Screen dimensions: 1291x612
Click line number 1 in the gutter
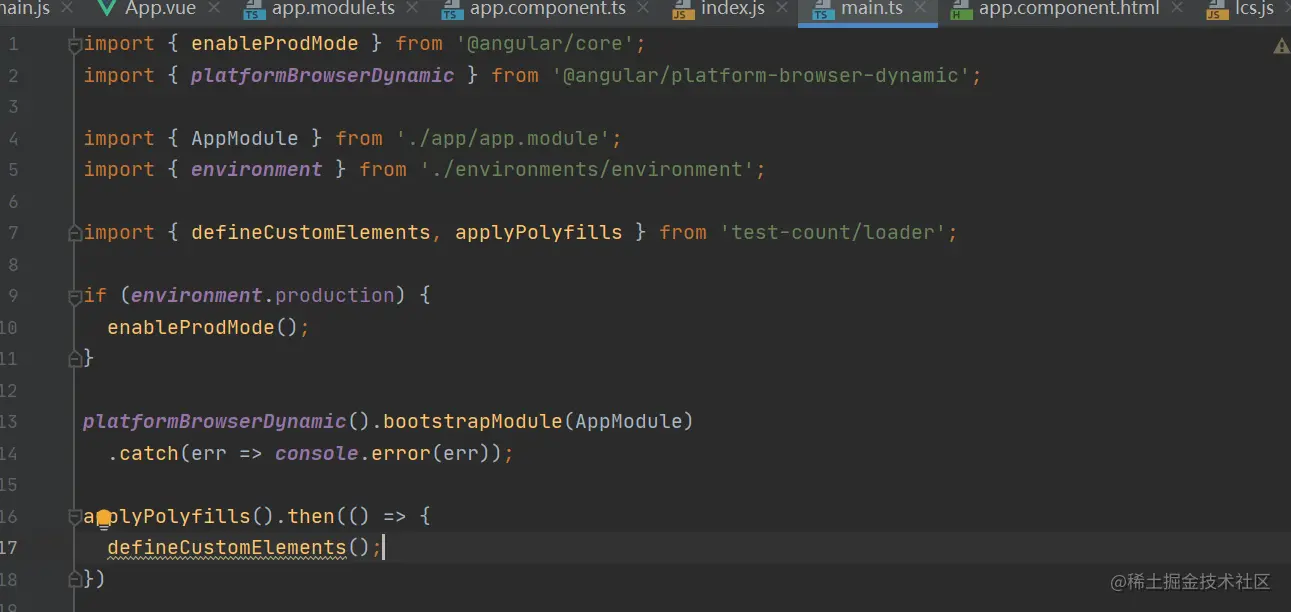click(13, 44)
